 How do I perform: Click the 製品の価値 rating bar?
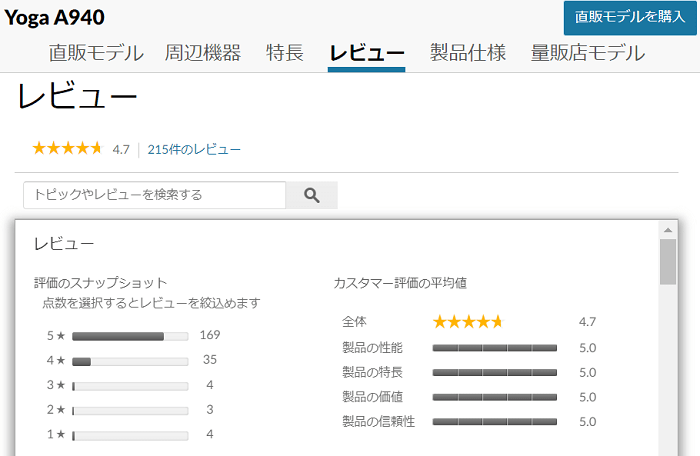[495, 397]
